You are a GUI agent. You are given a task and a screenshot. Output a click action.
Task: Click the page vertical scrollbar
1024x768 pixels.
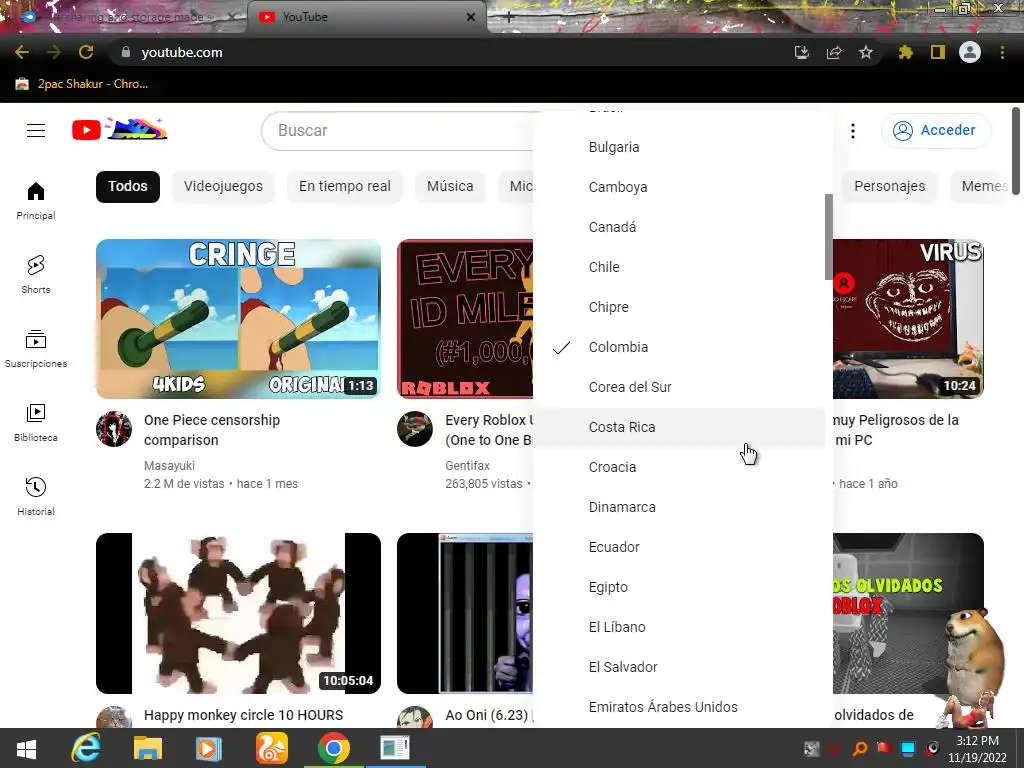pos(1016,152)
